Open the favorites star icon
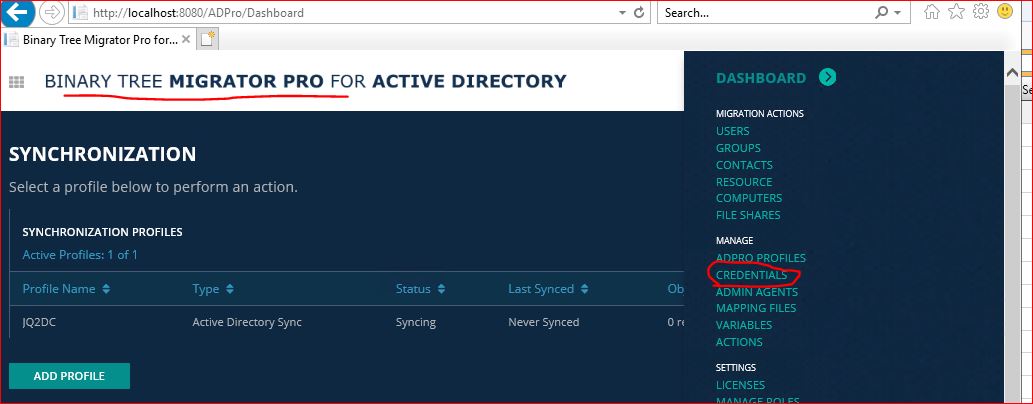The image size is (1033, 404). 957,13
